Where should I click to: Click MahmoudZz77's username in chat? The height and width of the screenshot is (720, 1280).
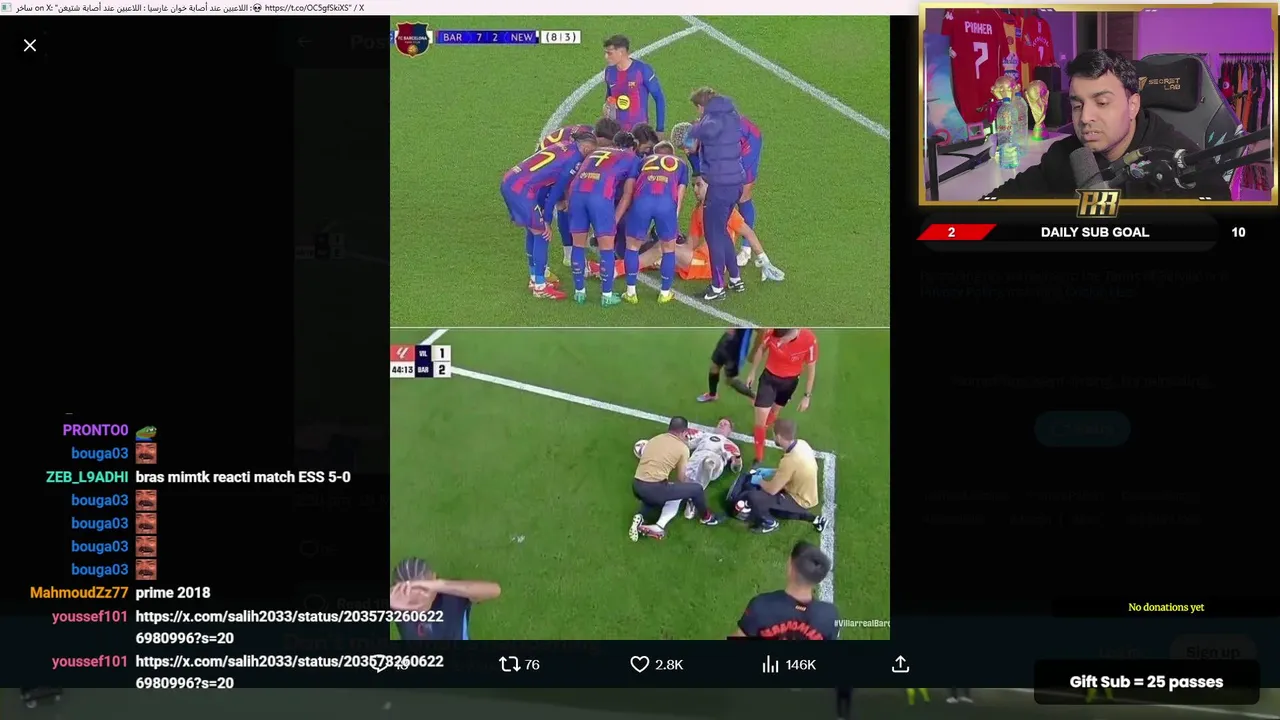coord(79,593)
